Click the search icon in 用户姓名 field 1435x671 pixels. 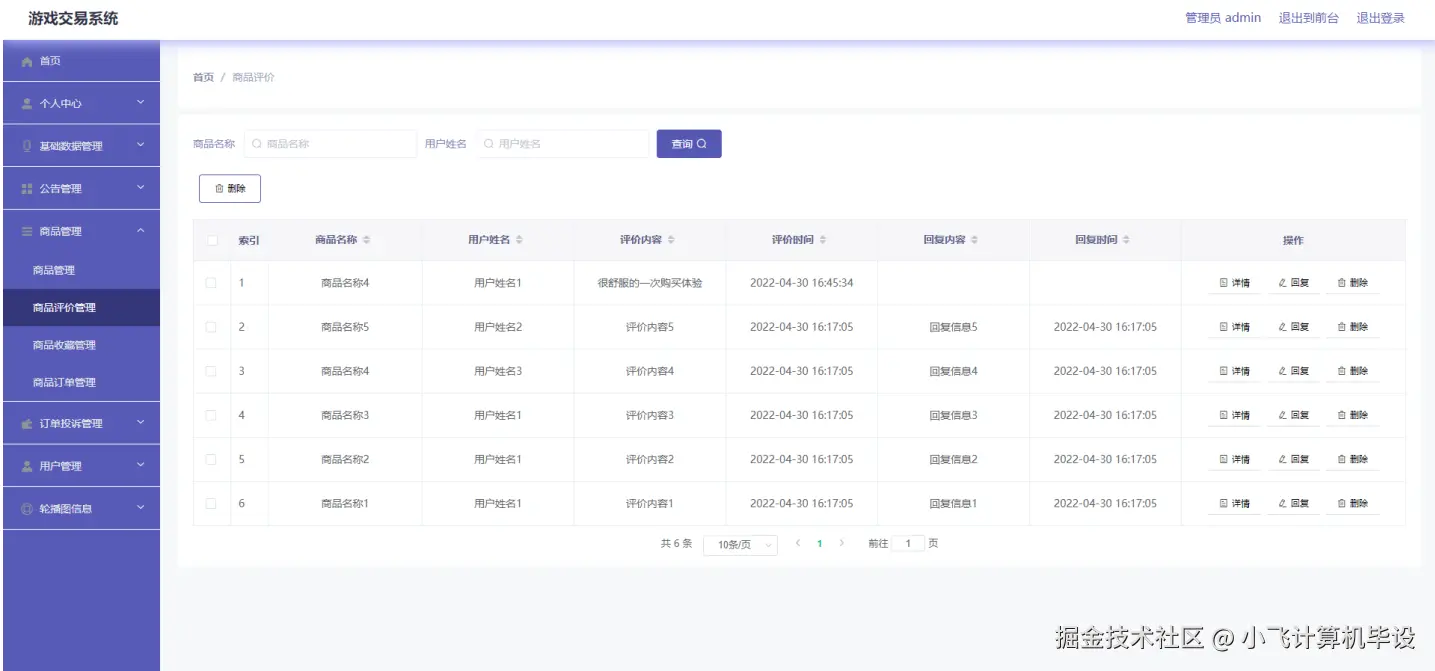click(489, 144)
